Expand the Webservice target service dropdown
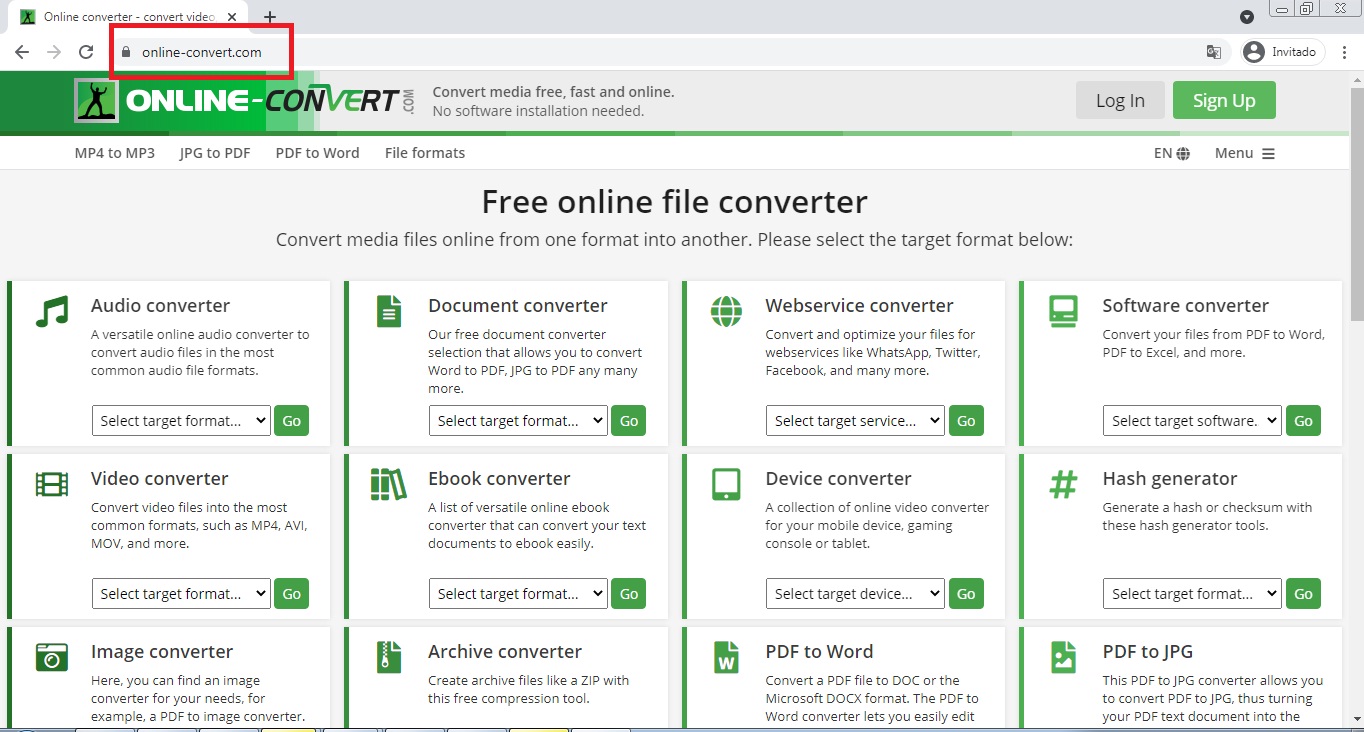The width and height of the screenshot is (1364, 732). click(855, 421)
